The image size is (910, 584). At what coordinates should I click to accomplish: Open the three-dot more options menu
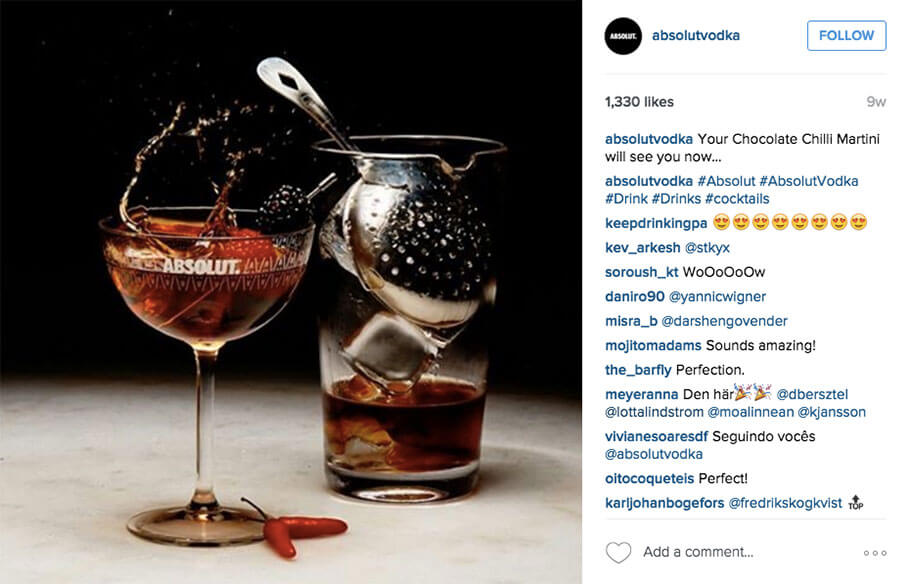[x=875, y=553]
